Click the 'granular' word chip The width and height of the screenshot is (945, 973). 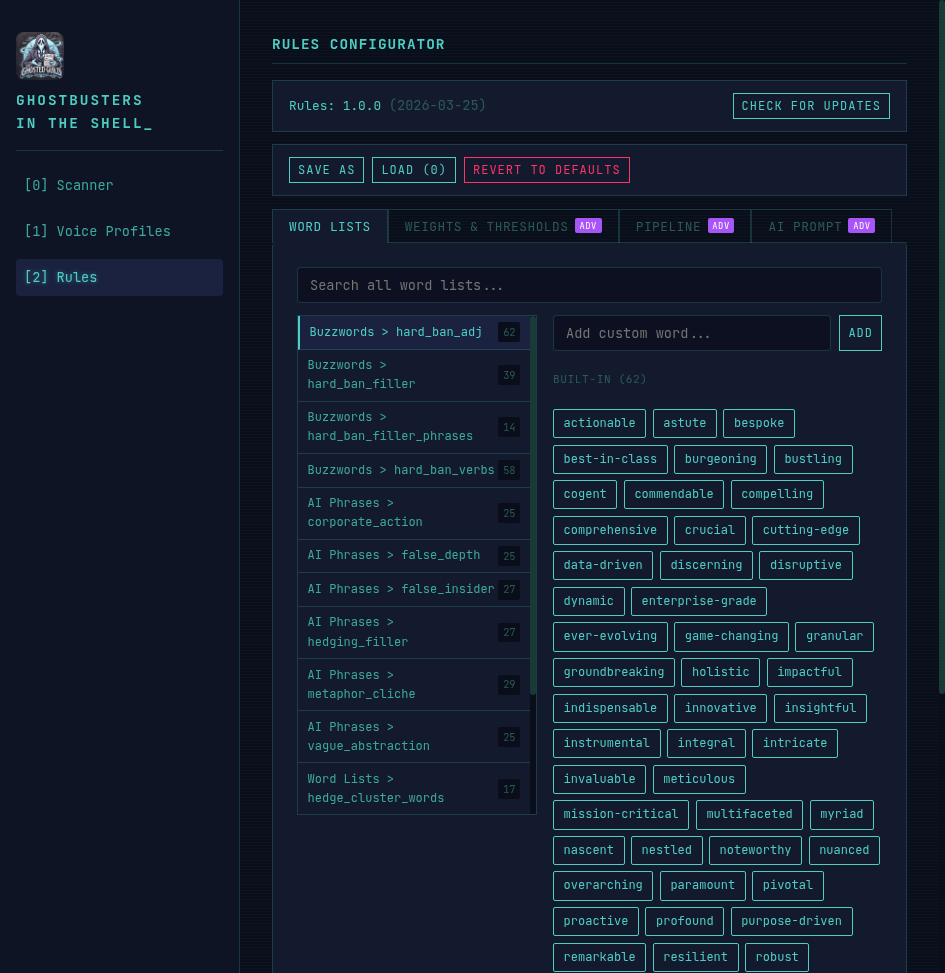pos(834,637)
